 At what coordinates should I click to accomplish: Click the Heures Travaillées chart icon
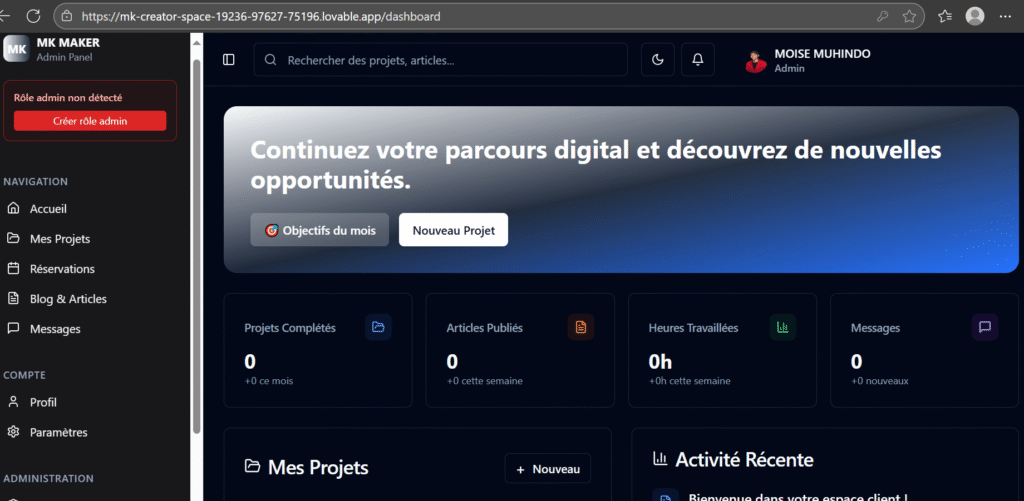pyautogui.click(x=782, y=327)
